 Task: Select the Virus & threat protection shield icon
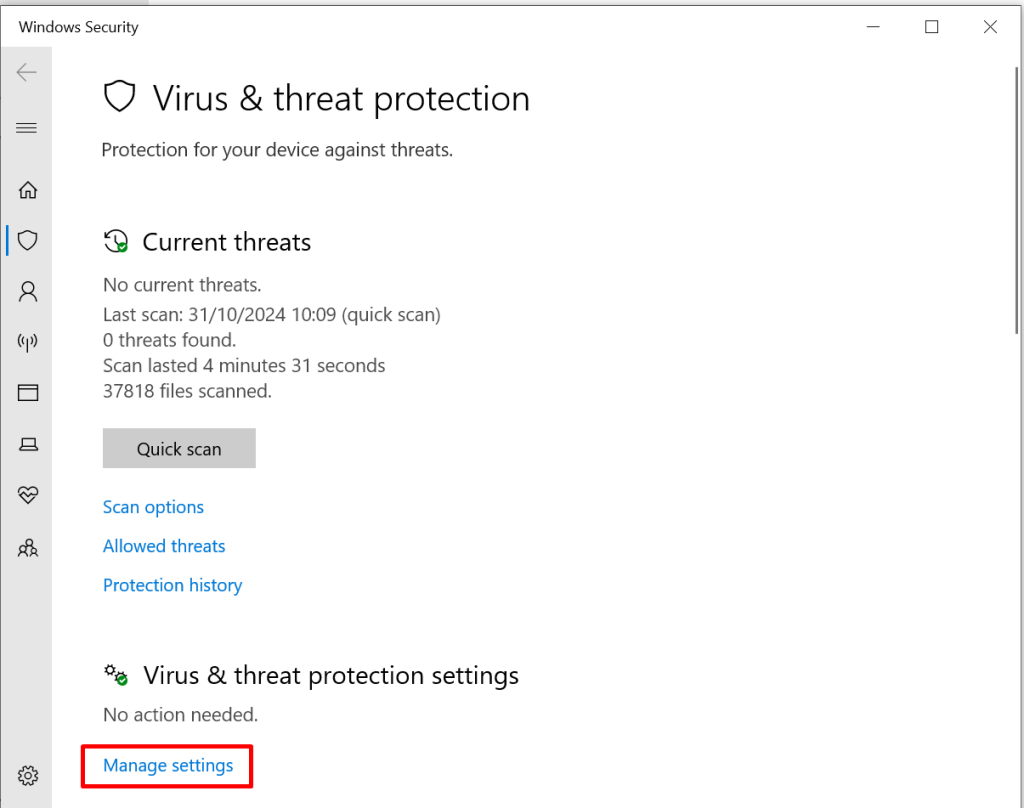28,240
